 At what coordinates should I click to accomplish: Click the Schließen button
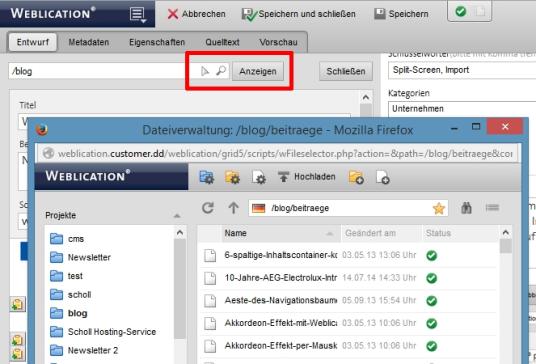346,71
